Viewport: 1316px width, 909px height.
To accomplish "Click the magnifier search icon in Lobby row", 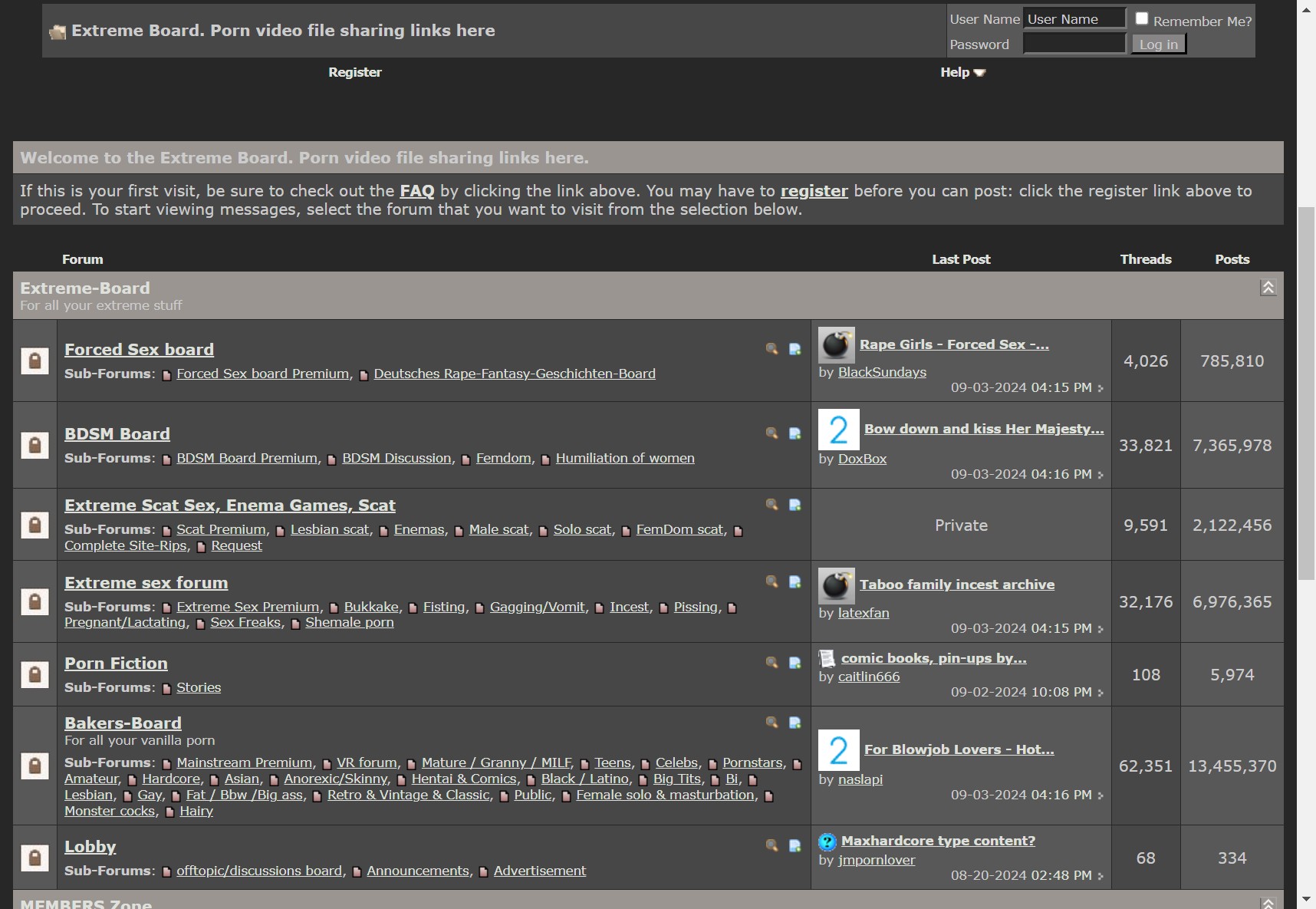I will pos(772,845).
